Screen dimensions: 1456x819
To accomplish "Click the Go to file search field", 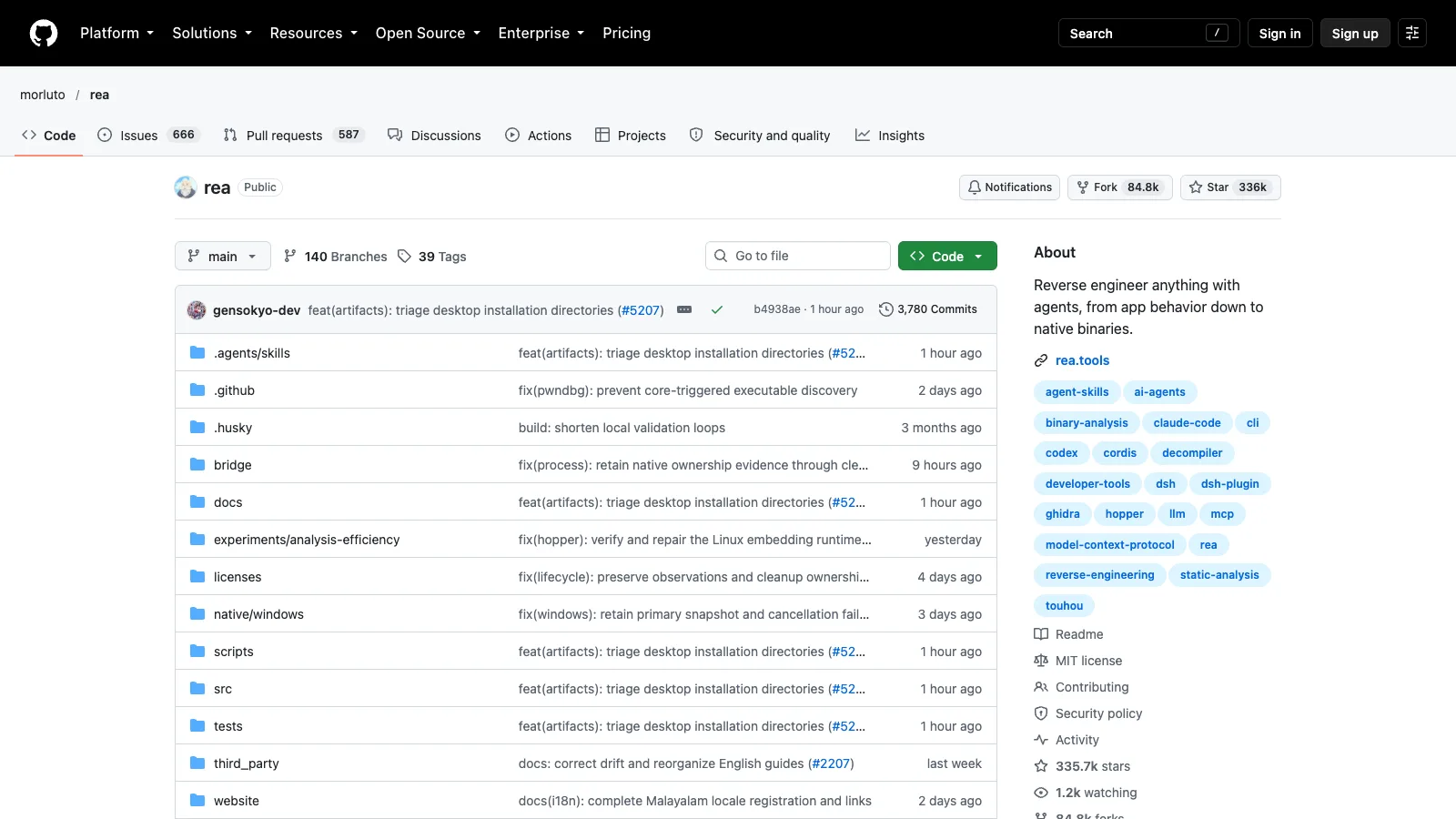I will (798, 257).
